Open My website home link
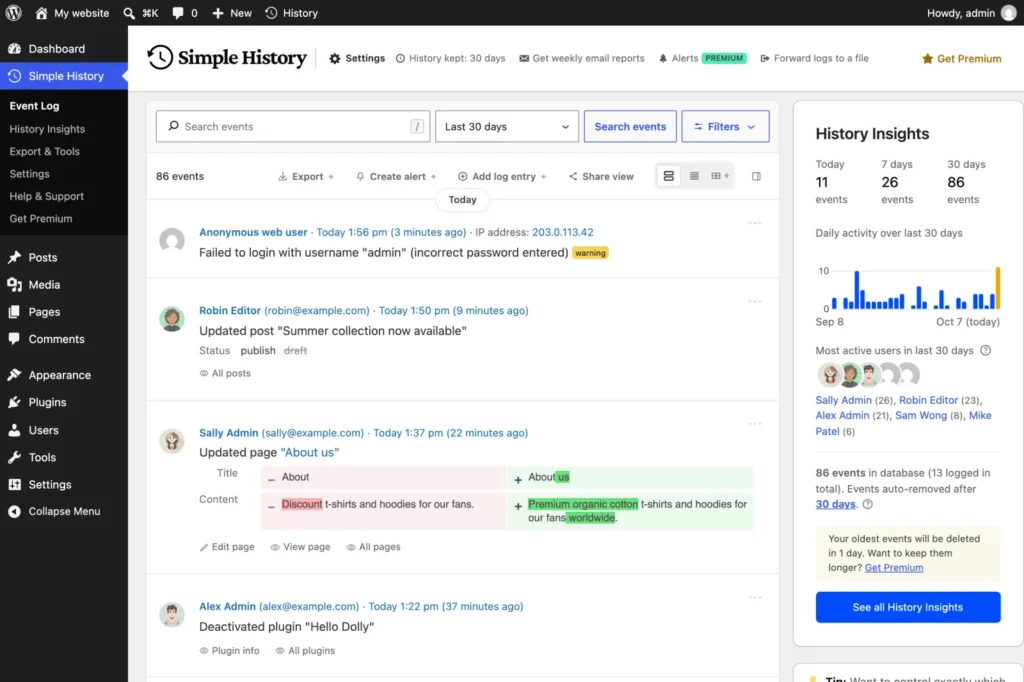 point(72,13)
